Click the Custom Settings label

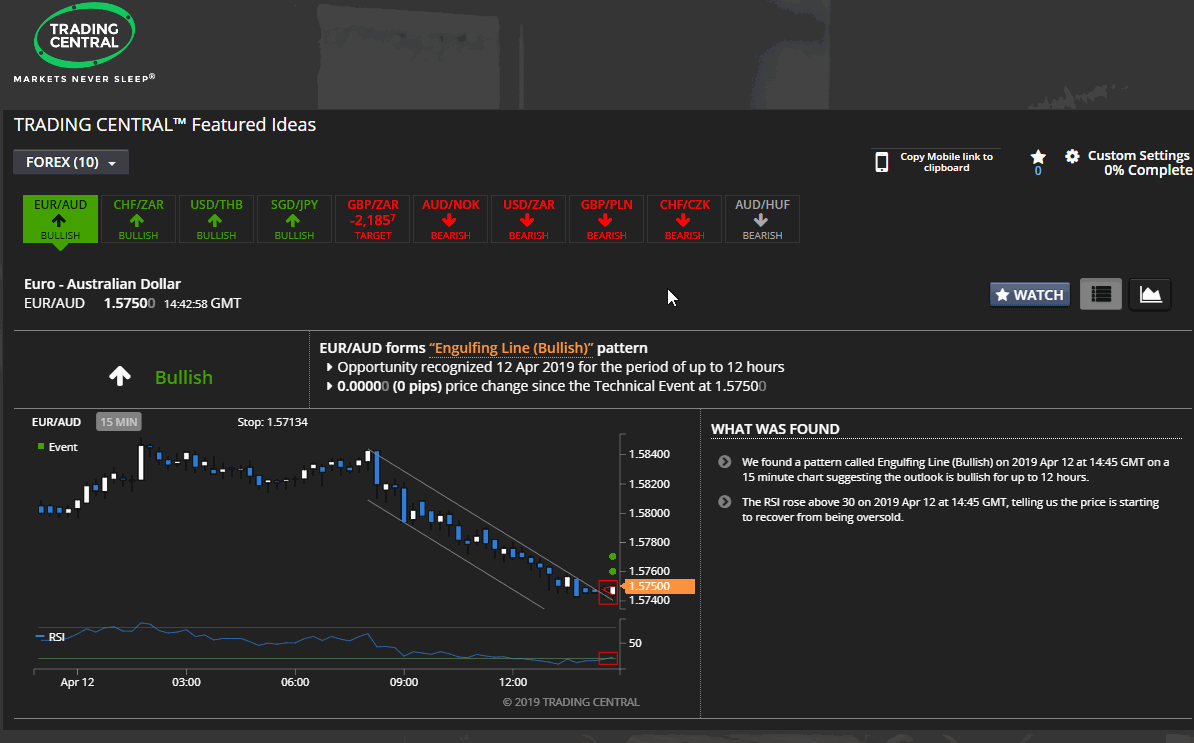click(1138, 155)
